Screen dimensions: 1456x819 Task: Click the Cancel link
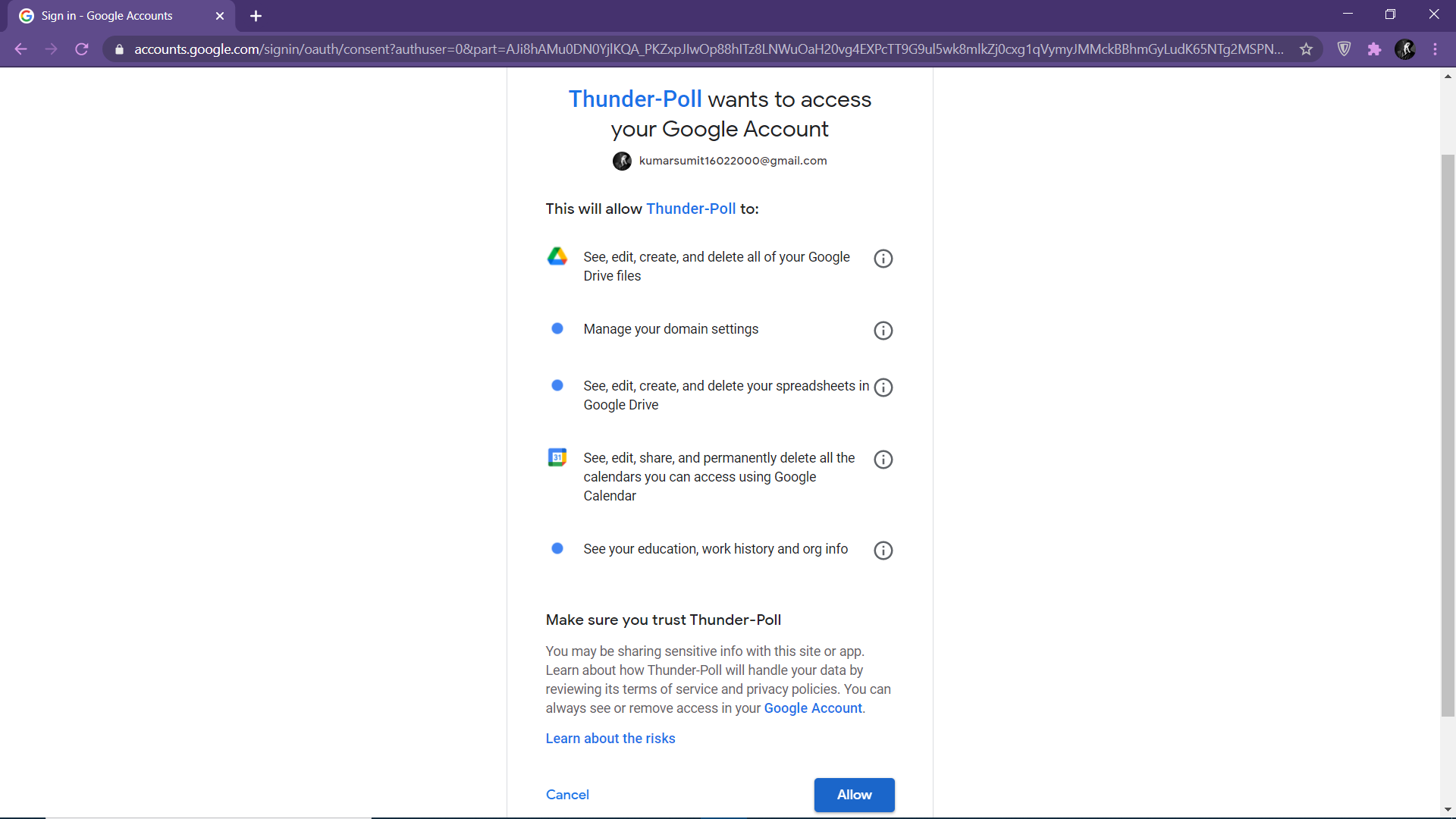point(566,795)
